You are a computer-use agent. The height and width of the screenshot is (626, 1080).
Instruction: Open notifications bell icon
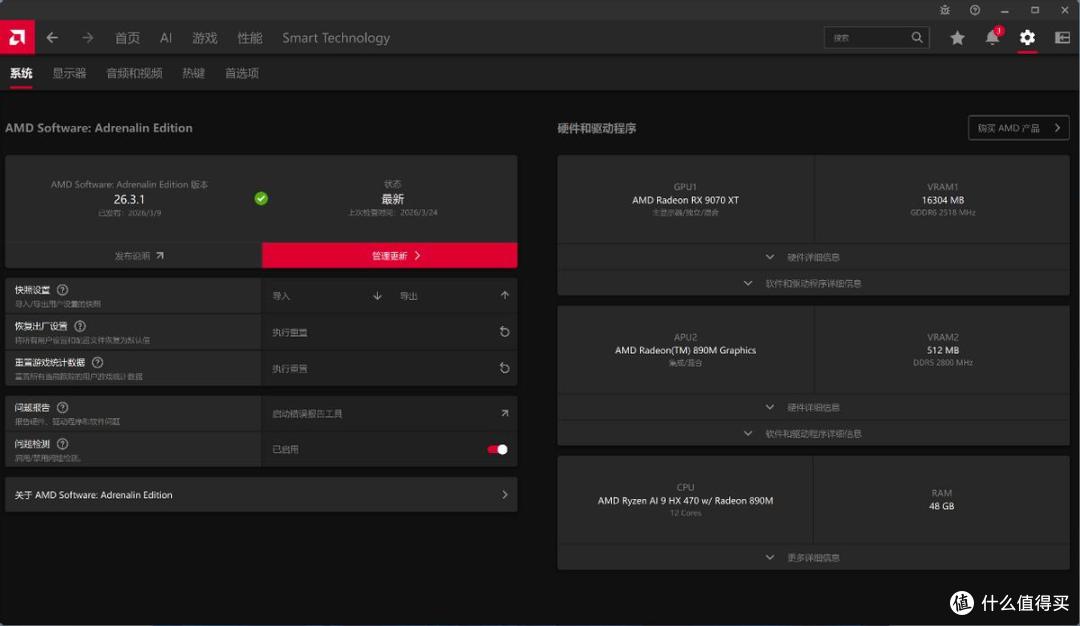coord(993,37)
